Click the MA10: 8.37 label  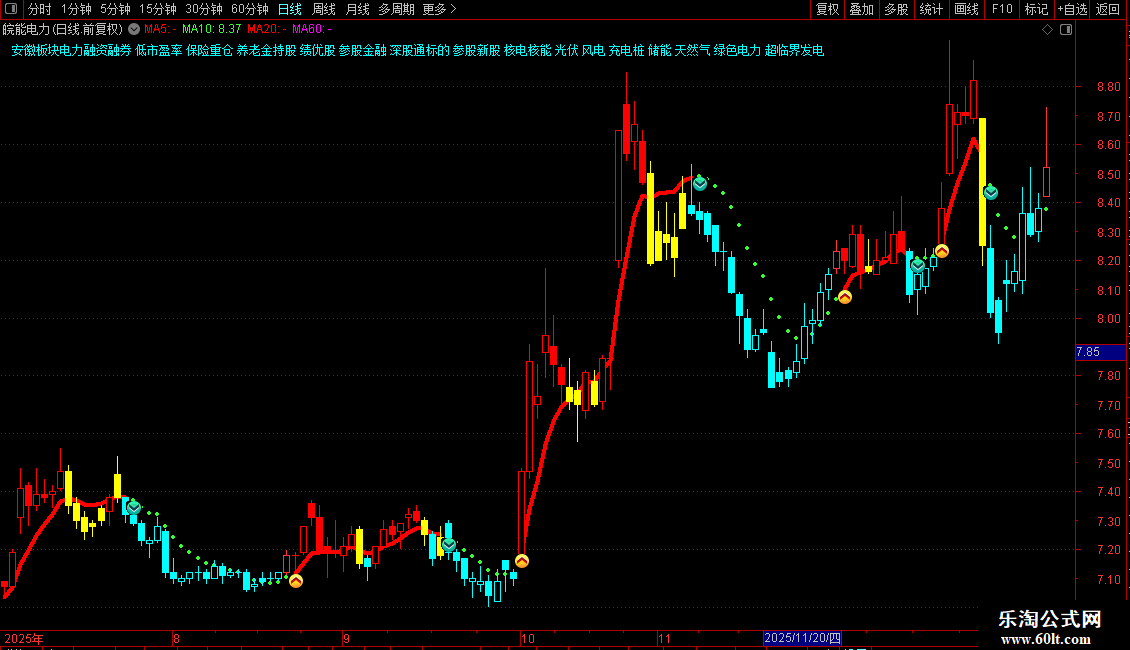[211, 29]
